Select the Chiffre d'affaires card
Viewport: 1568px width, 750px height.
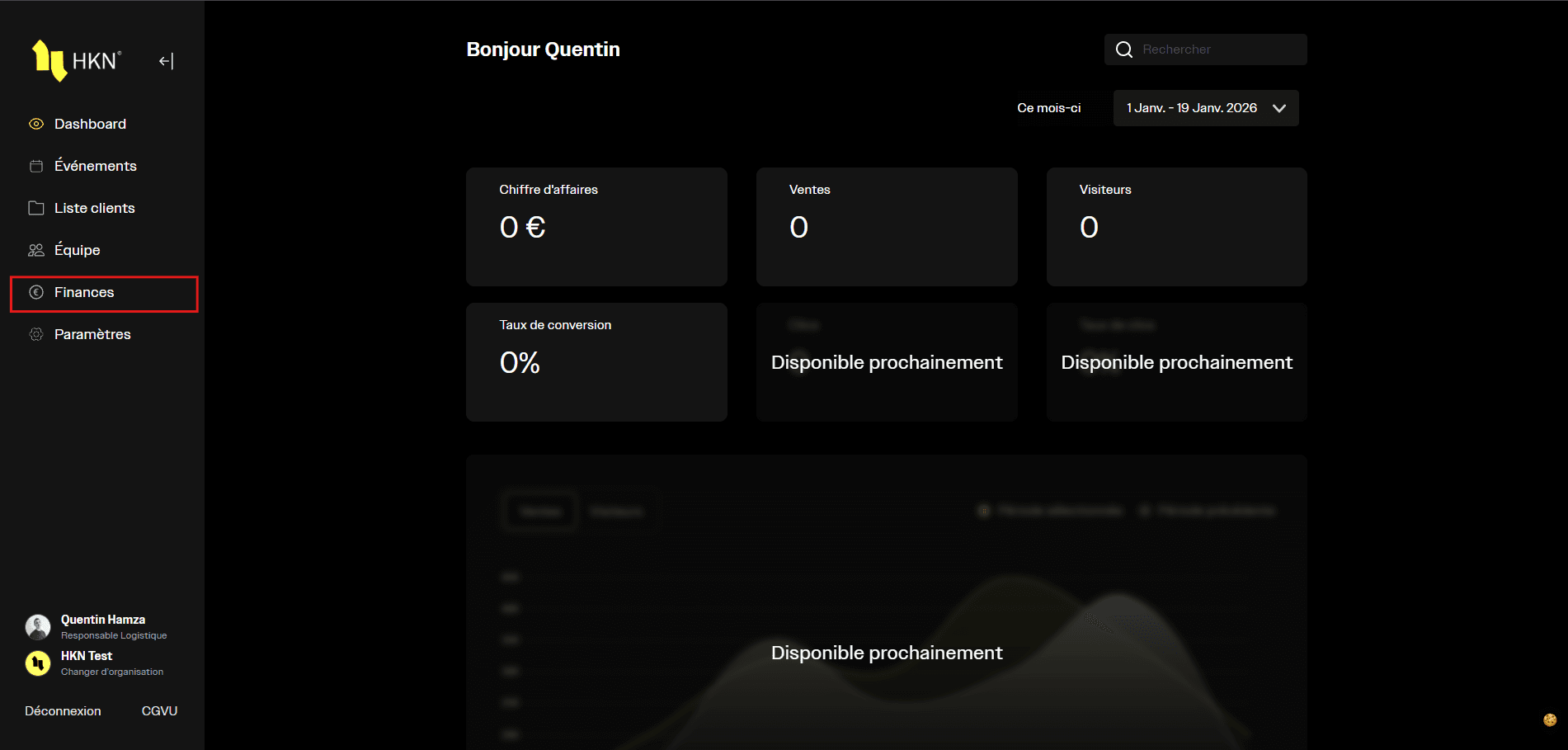pos(596,227)
